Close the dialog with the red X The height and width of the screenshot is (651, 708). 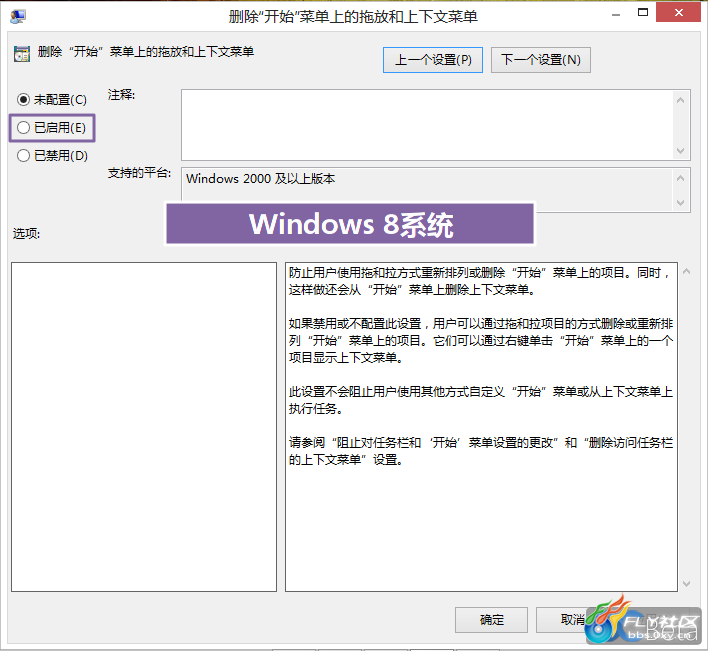point(678,13)
